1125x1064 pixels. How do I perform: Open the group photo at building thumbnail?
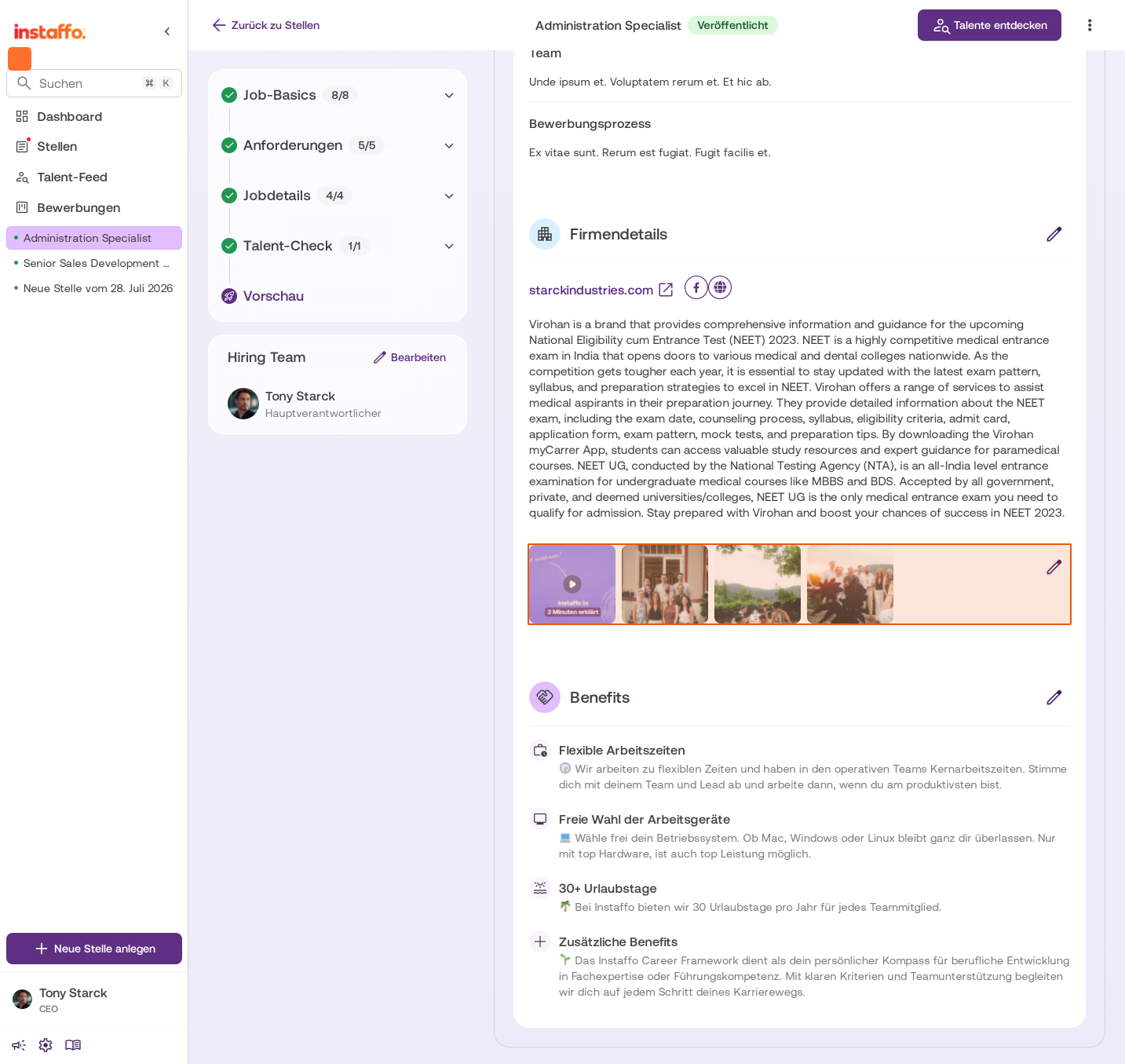[665, 584]
